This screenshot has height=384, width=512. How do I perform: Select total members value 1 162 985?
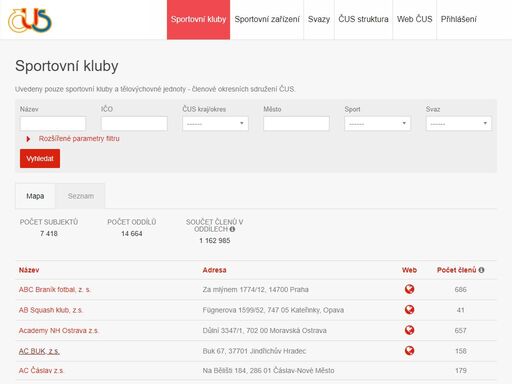pyautogui.click(x=215, y=241)
